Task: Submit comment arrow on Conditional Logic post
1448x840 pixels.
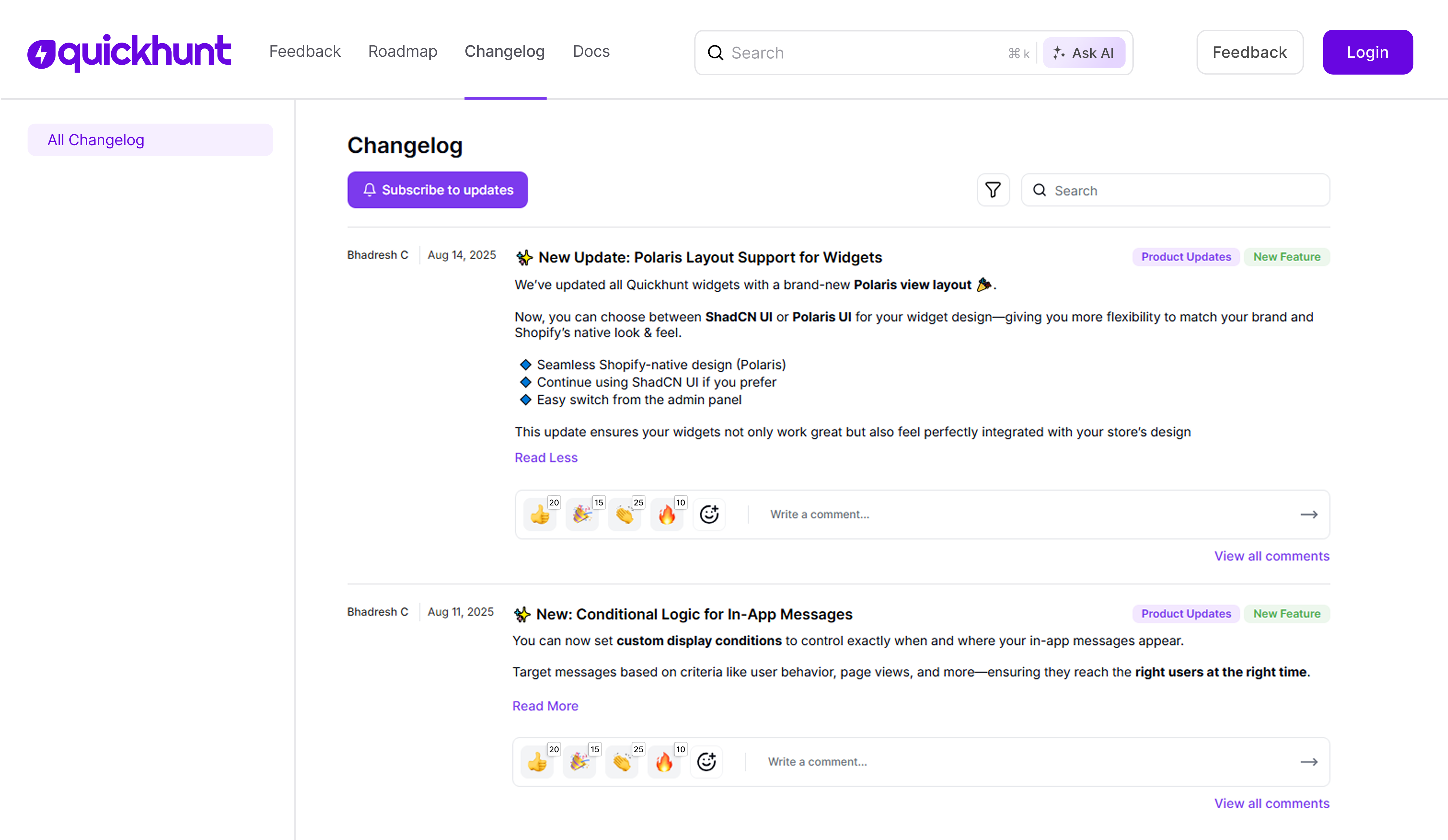Action: [x=1309, y=762]
